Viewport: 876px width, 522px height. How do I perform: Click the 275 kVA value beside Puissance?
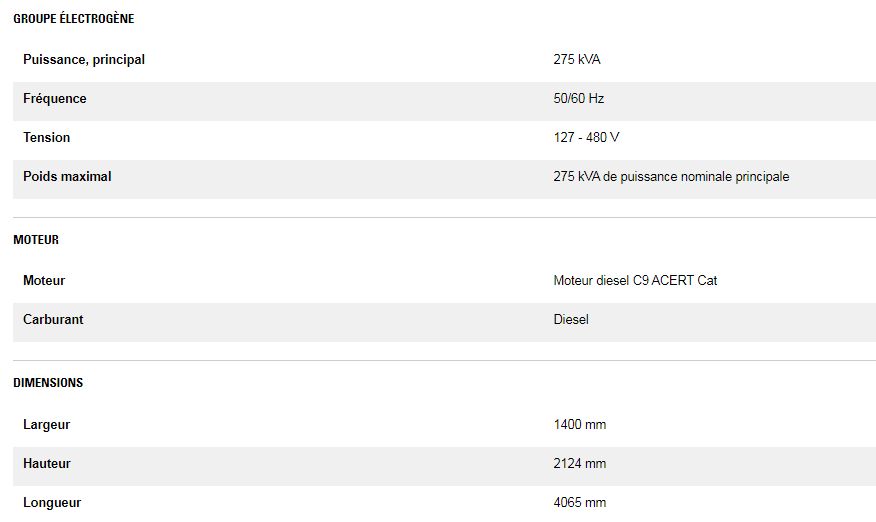click(577, 60)
